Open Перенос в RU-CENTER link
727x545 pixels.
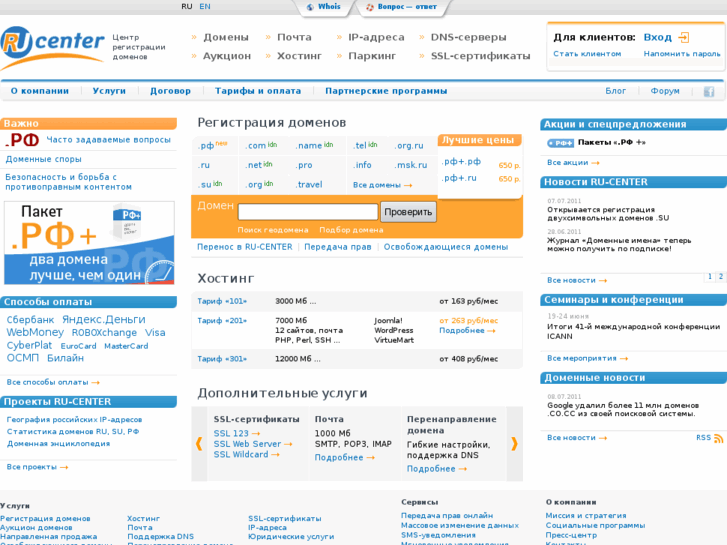coord(245,247)
